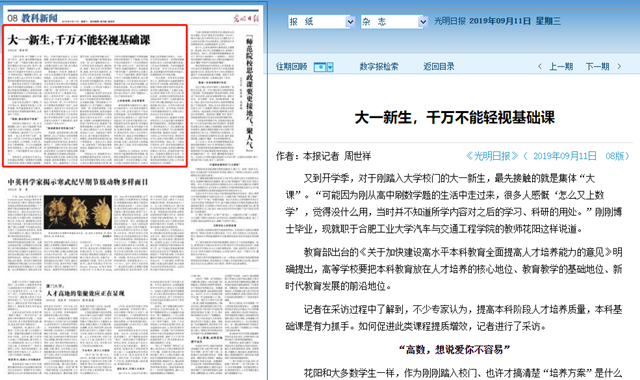
Task: Click the 2019年09月11日 date link under title
Action: tap(564, 156)
